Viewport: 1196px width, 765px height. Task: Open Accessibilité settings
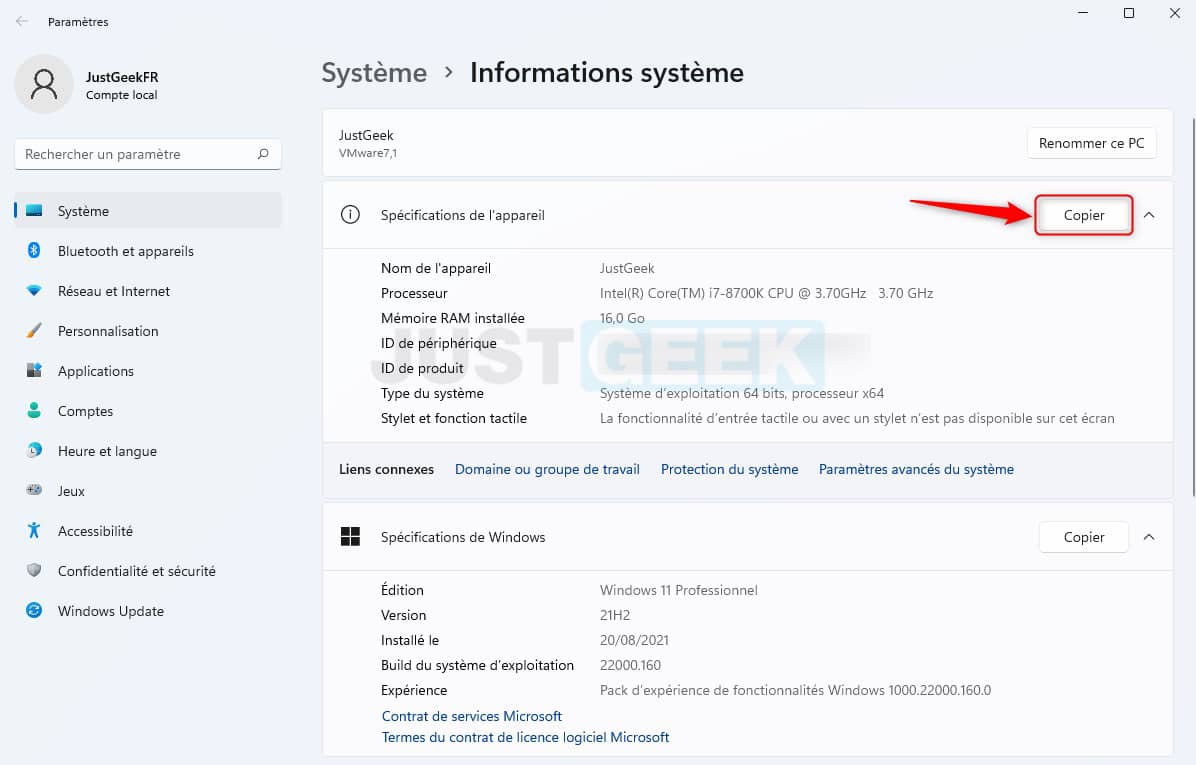coord(148,531)
